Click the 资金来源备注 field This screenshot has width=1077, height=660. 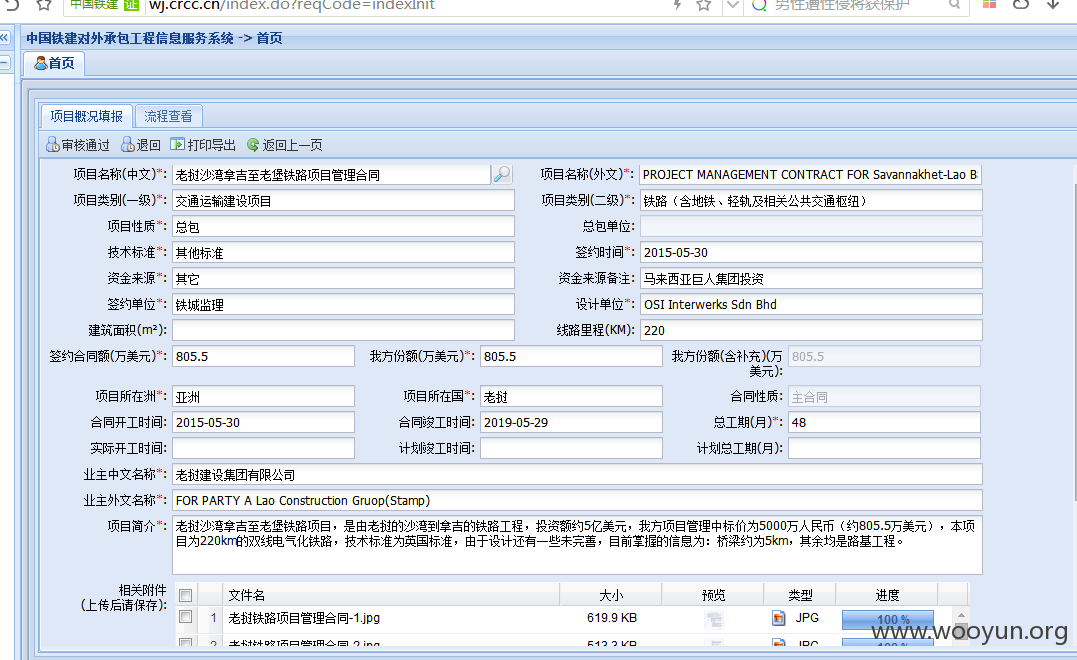point(810,278)
